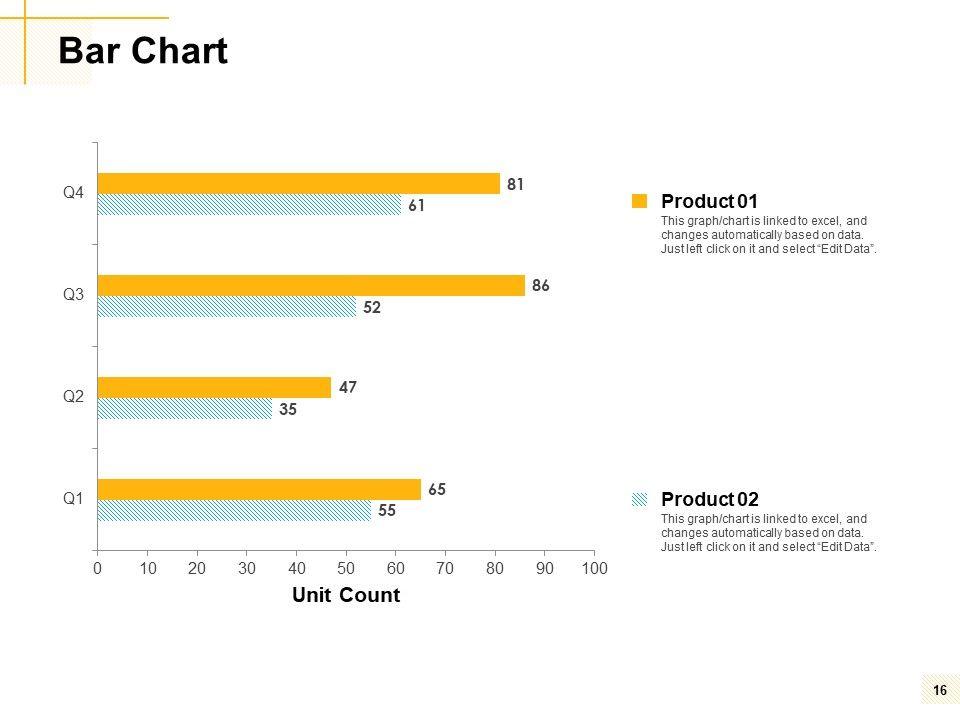Screen dimensions: 960x720
Task: Click the orange Product 01 legend swatch
Action: point(640,201)
